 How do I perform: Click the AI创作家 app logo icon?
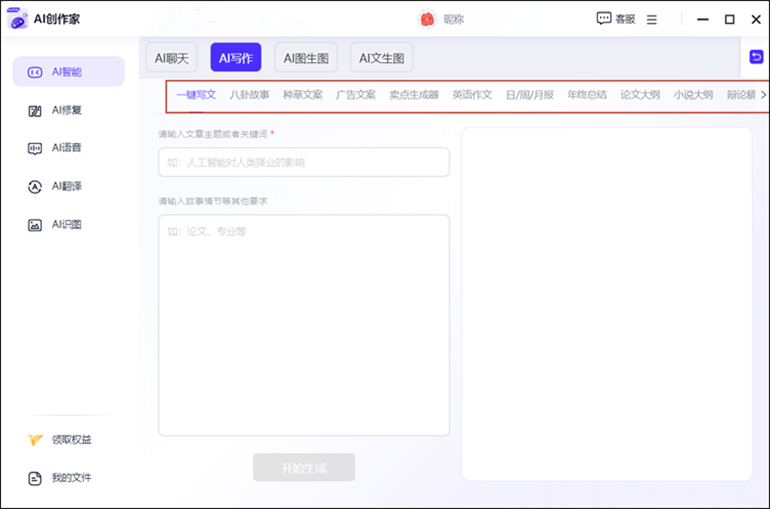click(x=17, y=19)
